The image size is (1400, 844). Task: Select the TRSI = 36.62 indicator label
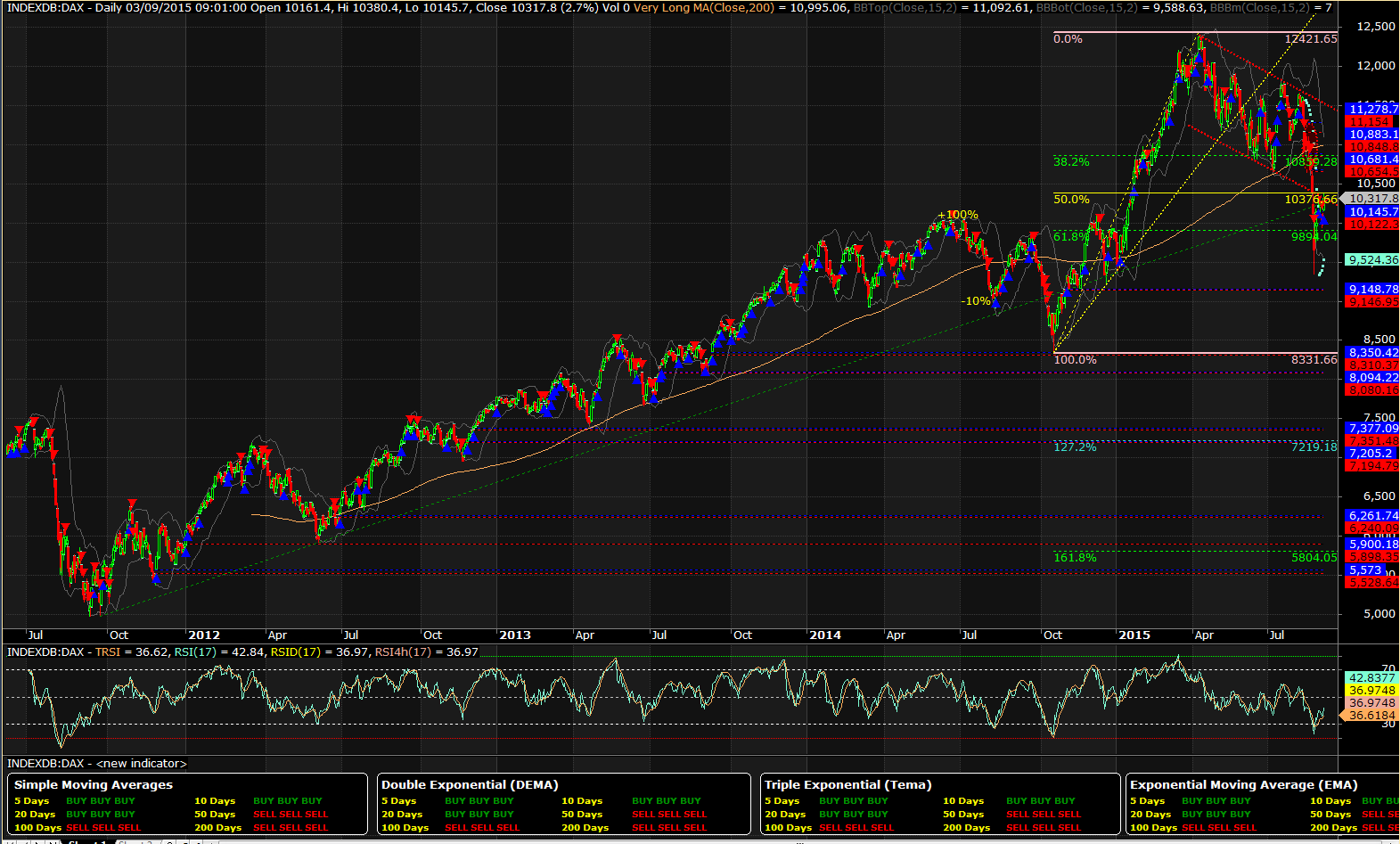point(131,652)
